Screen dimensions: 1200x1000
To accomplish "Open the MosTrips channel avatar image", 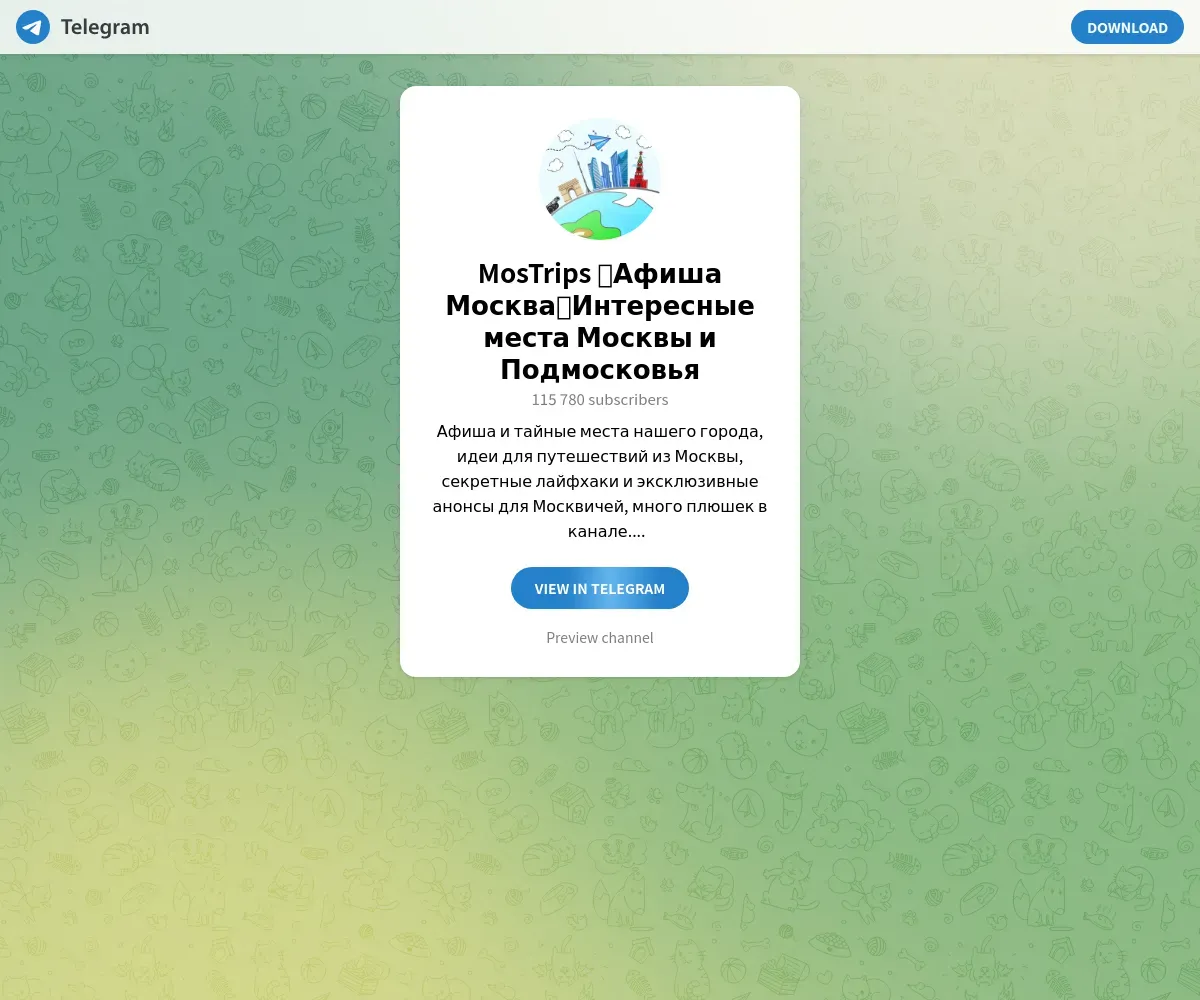I will pos(600,179).
